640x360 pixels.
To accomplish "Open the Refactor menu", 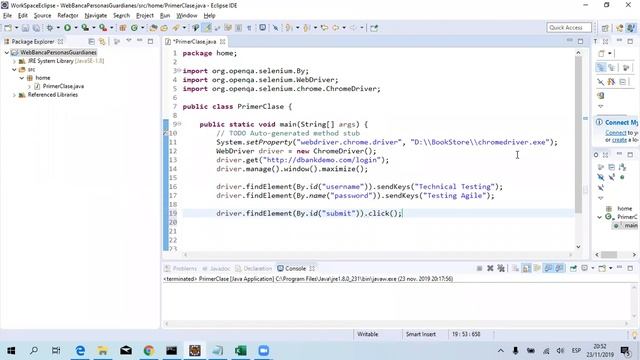I will [x=68, y=16].
